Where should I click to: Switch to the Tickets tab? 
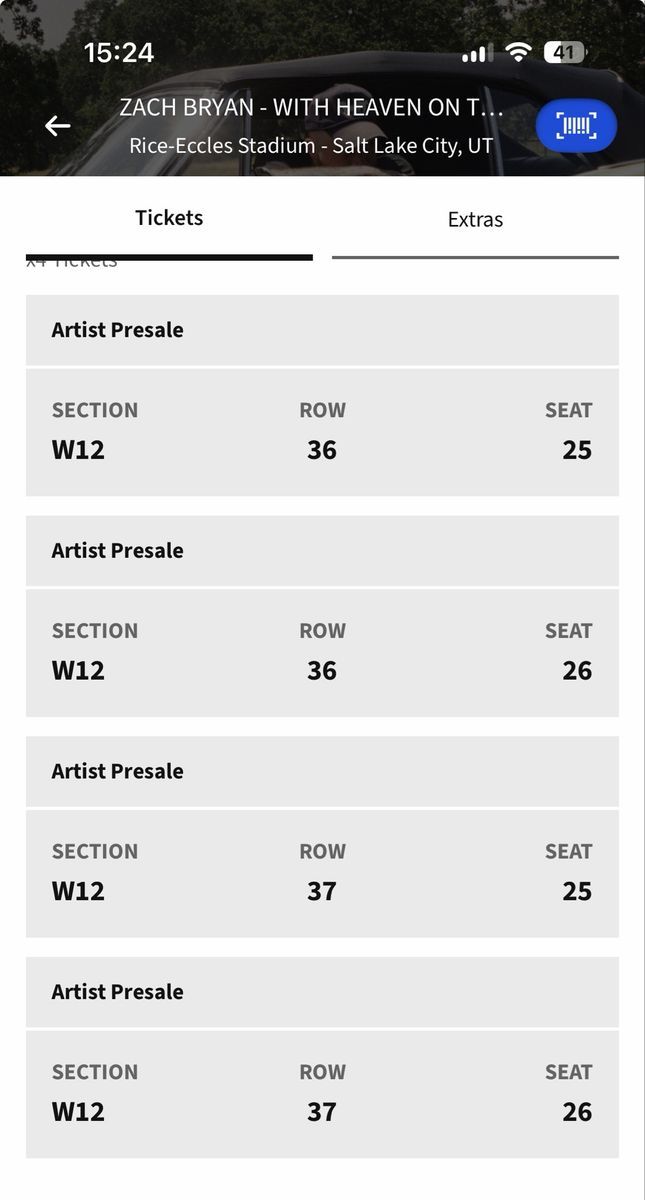pos(169,218)
